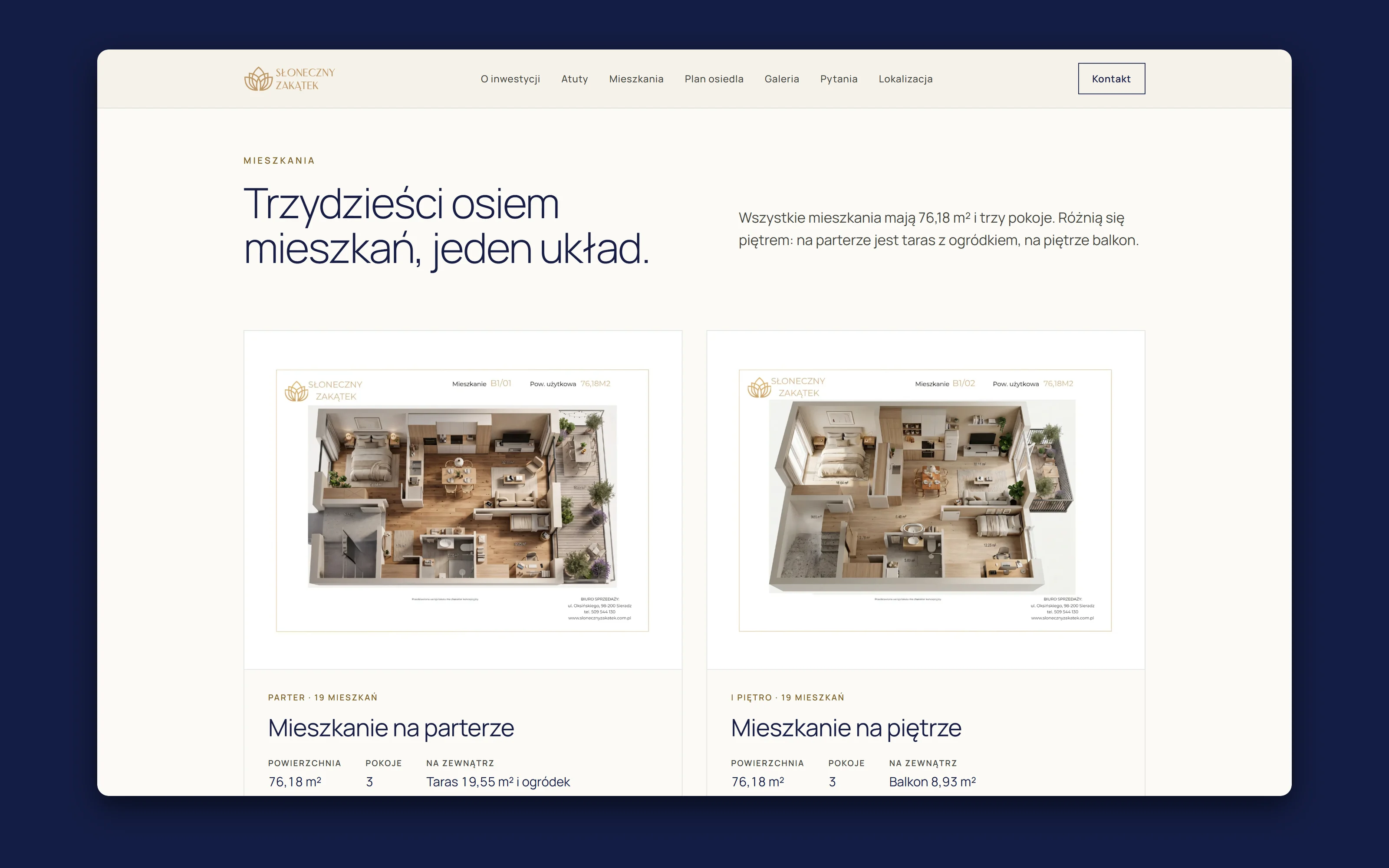Open the B1/01 ground-floor plan image
The image size is (1389, 868).
[463, 500]
